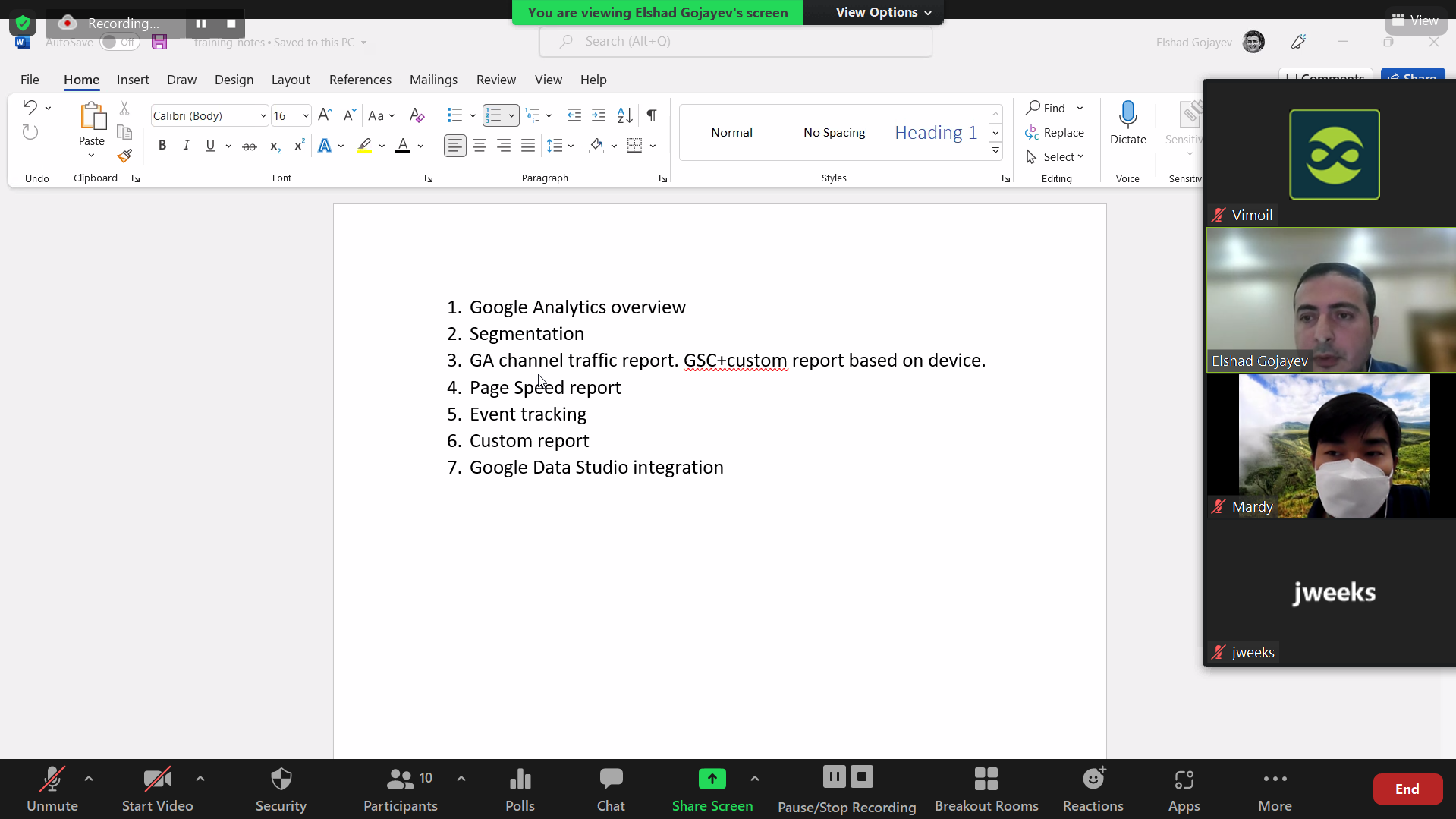Open the References tab
The image size is (1456, 819).
click(x=360, y=80)
